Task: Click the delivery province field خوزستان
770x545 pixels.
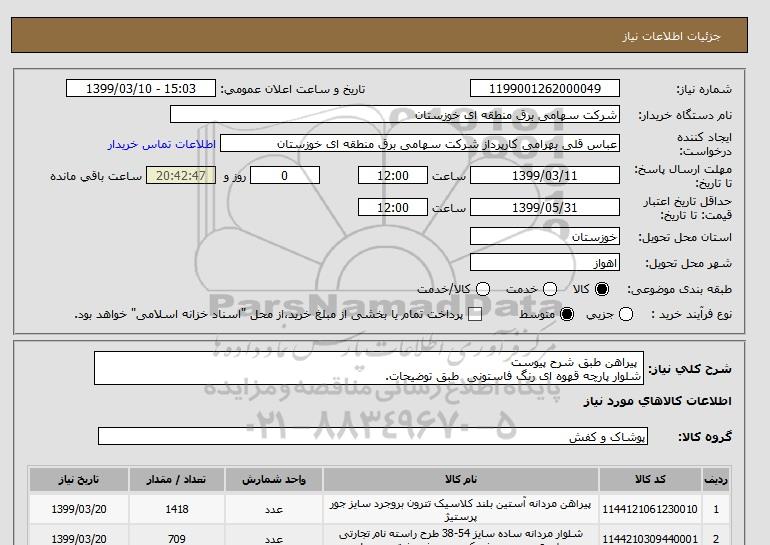Action: coord(545,236)
